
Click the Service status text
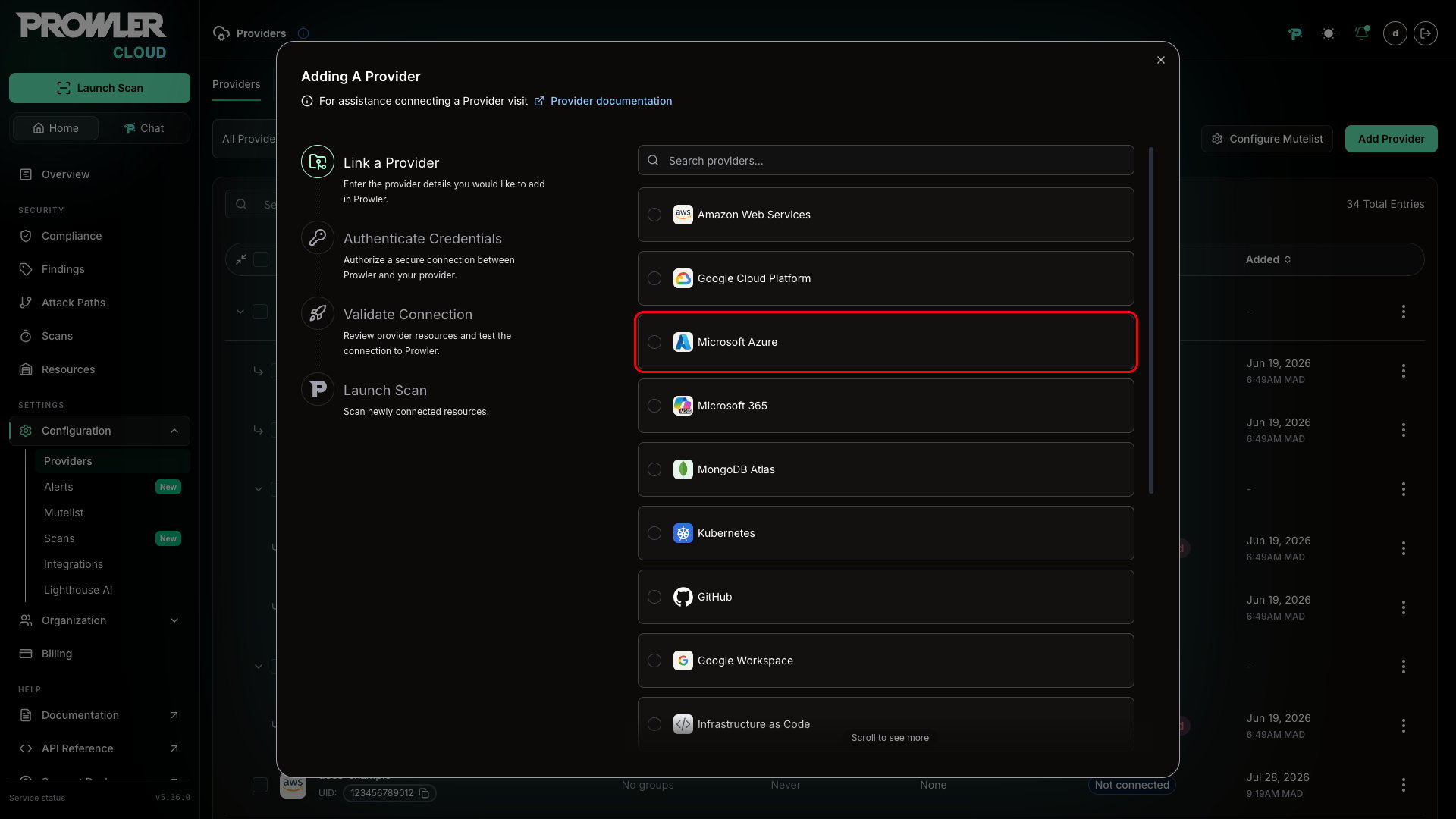[x=37, y=798]
